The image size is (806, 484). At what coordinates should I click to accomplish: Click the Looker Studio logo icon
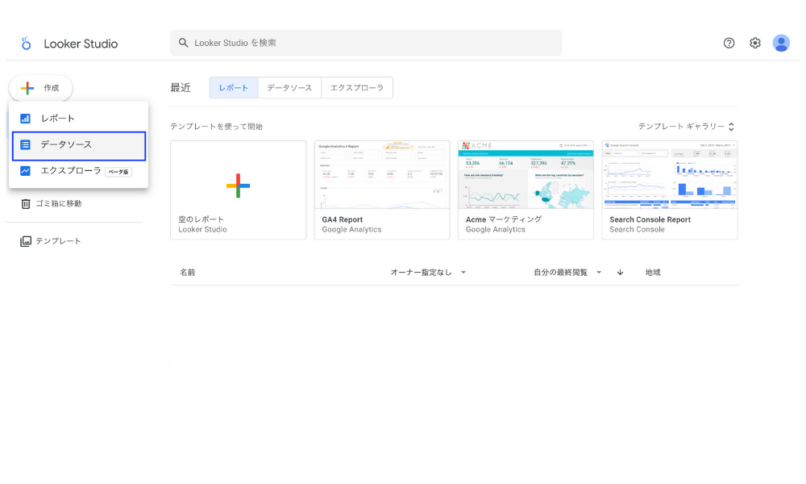click(x=26, y=44)
